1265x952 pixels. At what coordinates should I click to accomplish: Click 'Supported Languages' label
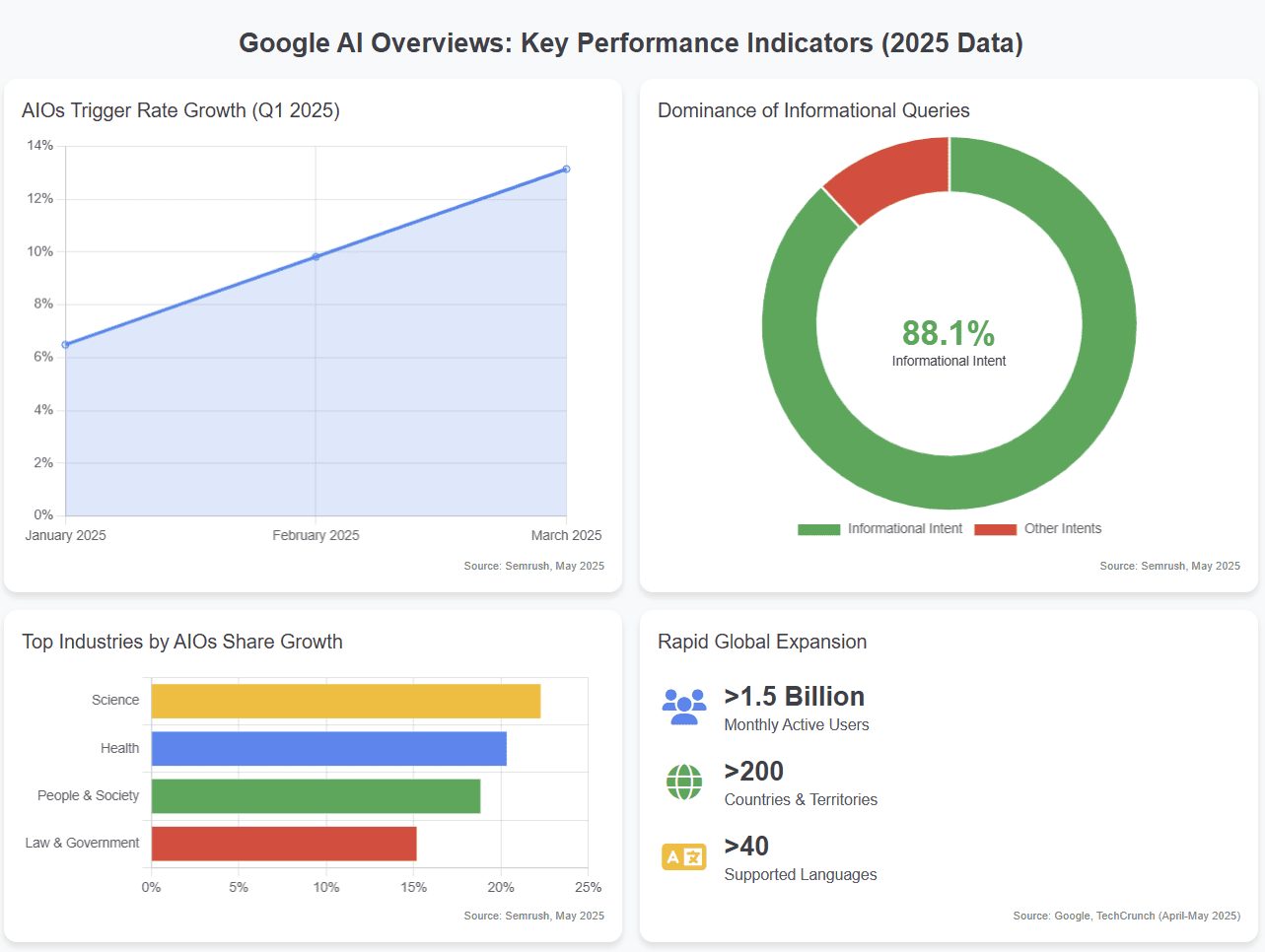[801, 875]
